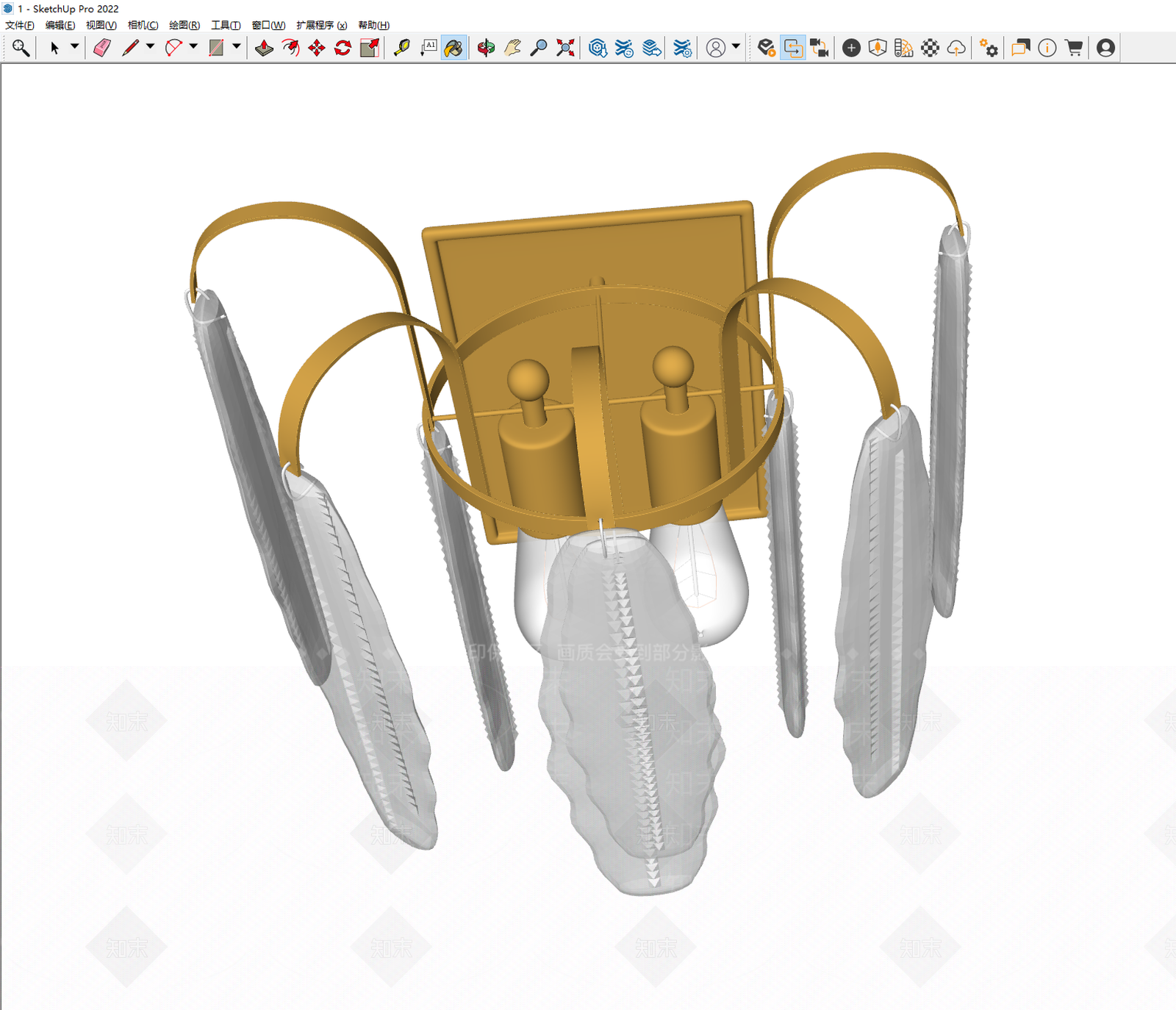Expand the Line tool dropdown arrow
This screenshot has width=1176, height=1010.
[150, 46]
